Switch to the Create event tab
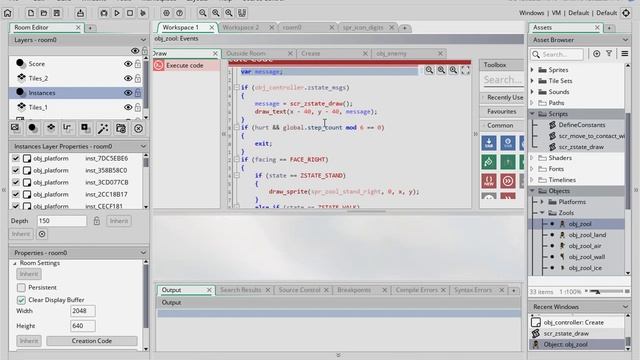This screenshot has width=640, height=360. click(311, 53)
